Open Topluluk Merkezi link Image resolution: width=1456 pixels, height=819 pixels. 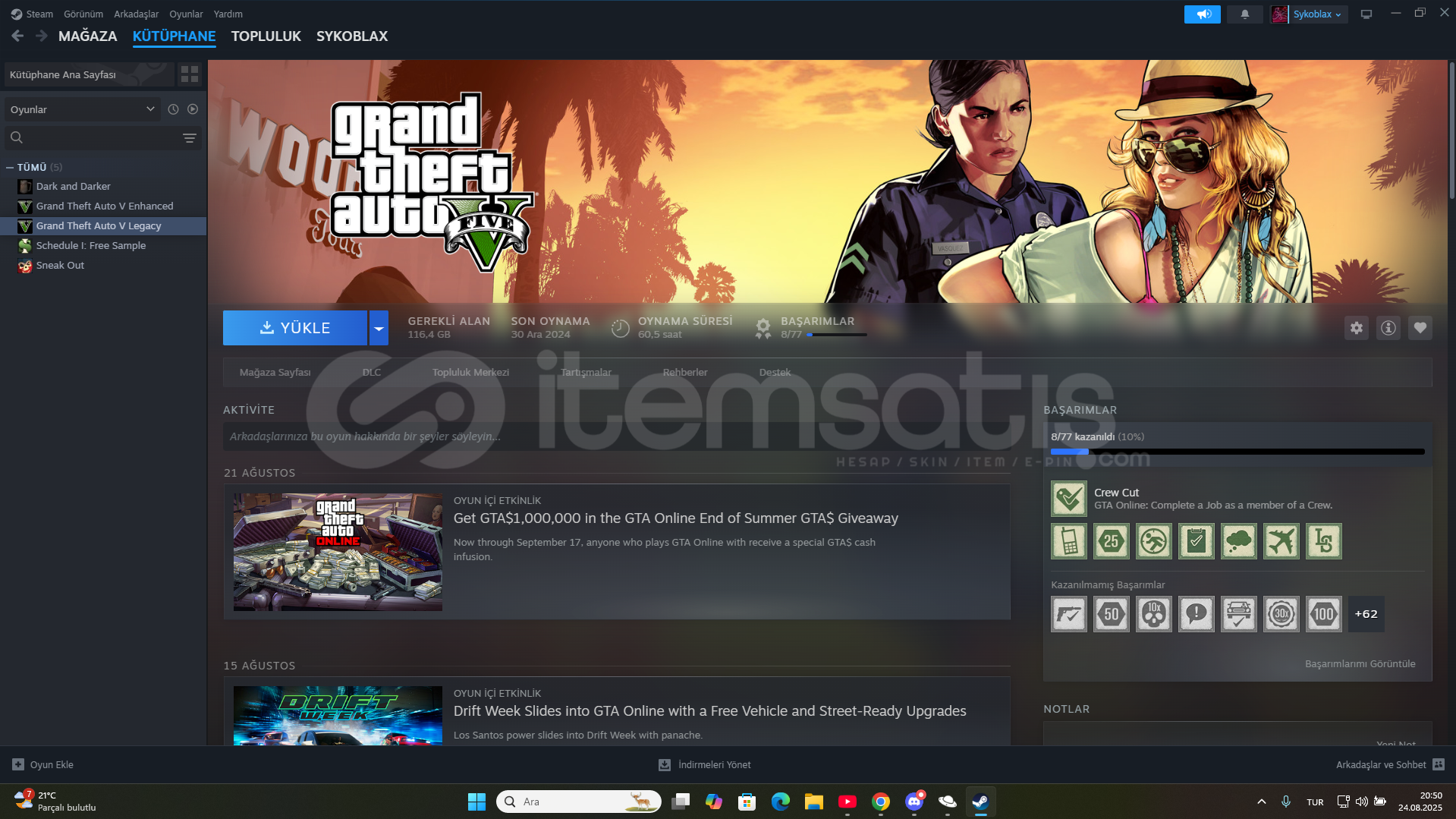pos(470,372)
